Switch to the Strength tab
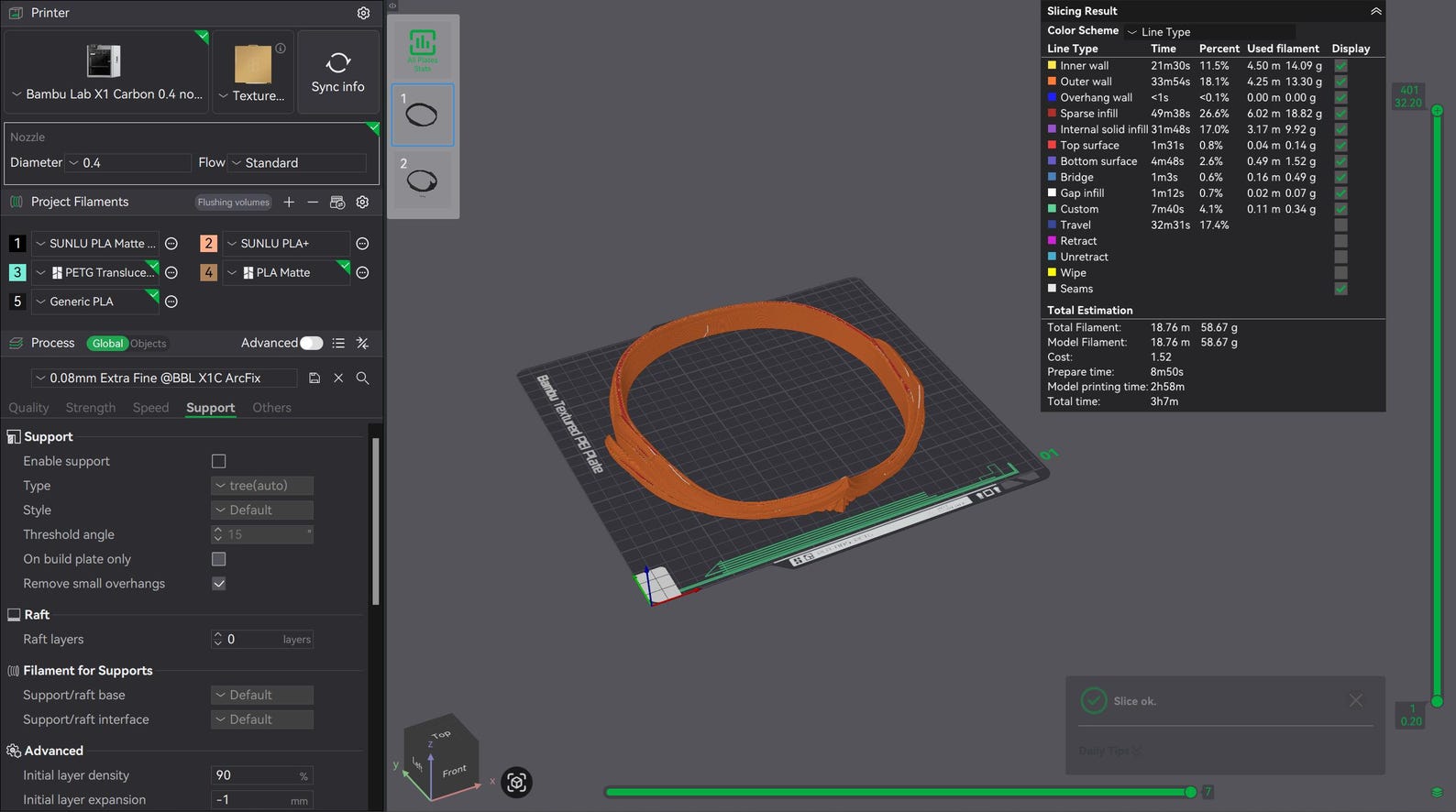The height and width of the screenshot is (812, 1456). click(x=91, y=408)
